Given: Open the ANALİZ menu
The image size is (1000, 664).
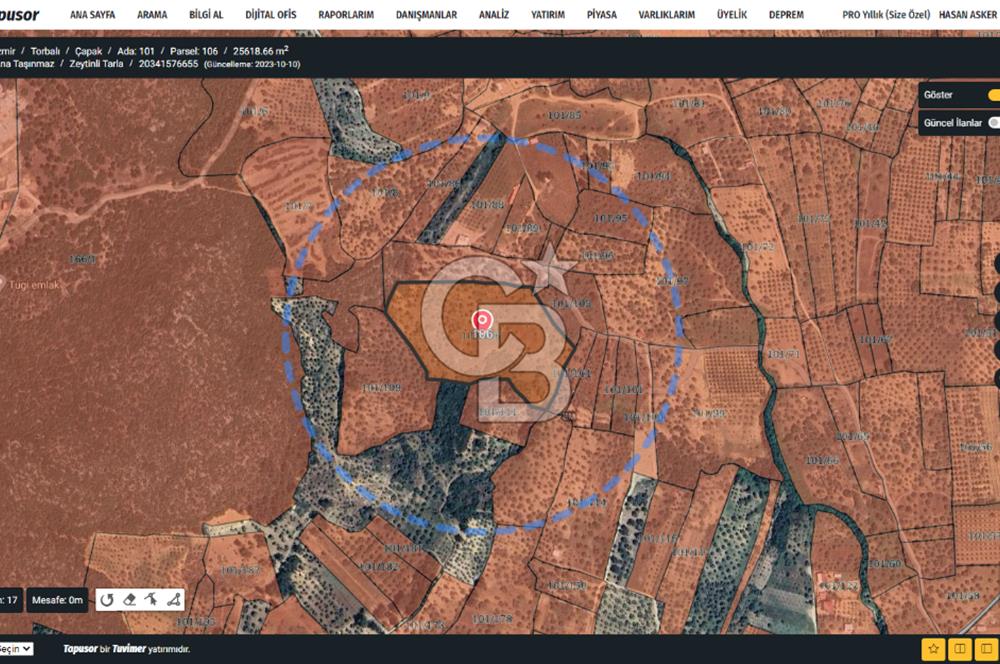Looking at the screenshot, I should tap(493, 15).
